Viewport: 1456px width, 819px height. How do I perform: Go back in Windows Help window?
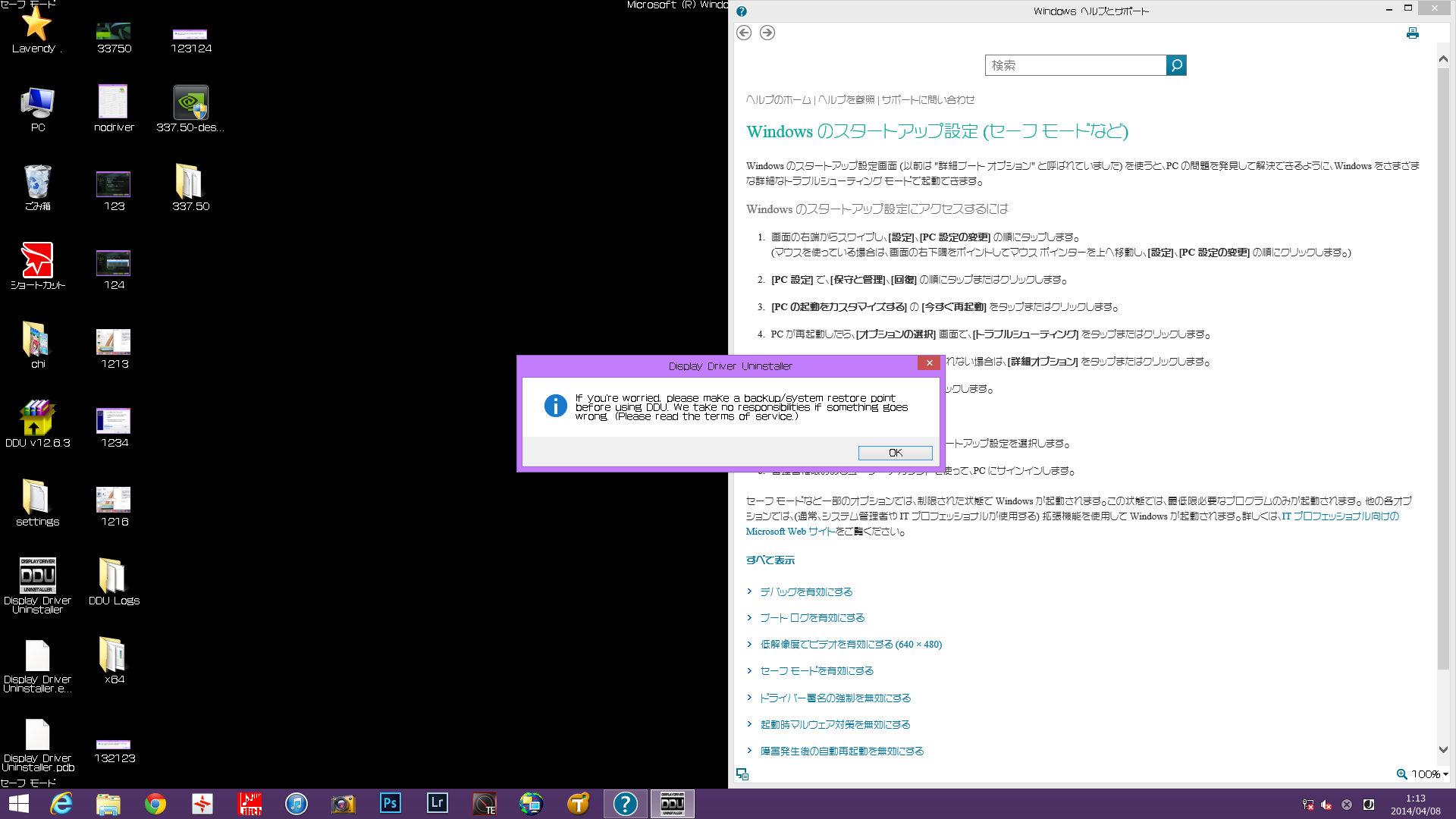[744, 33]
